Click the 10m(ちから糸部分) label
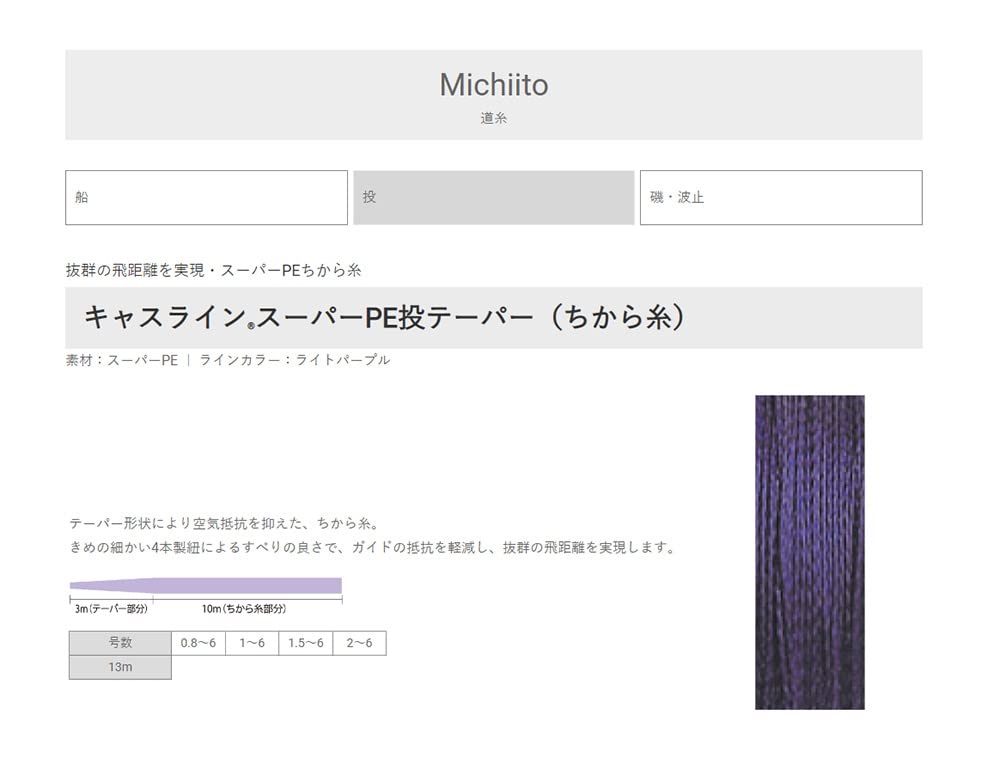Image resolution: width=1000 pixels, height=782 pixels. tap(244, 609)
